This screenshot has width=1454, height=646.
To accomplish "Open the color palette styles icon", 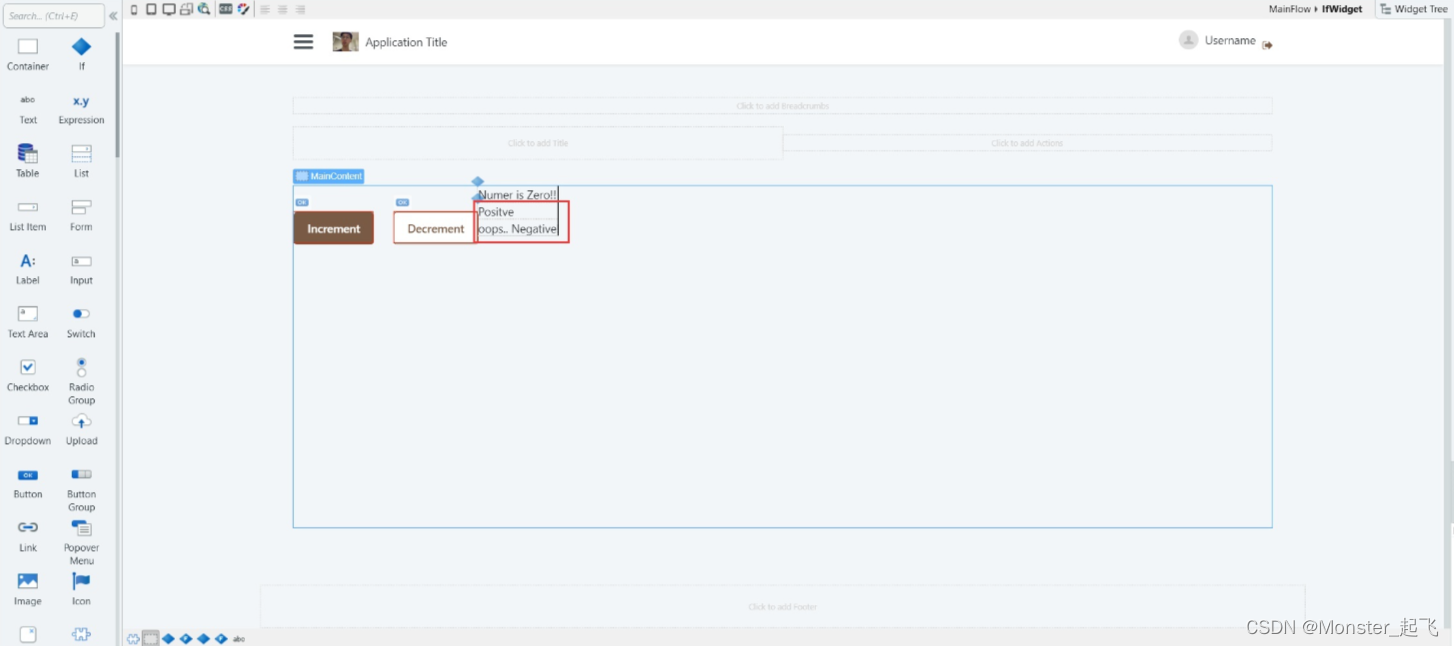I will point(243,9).
